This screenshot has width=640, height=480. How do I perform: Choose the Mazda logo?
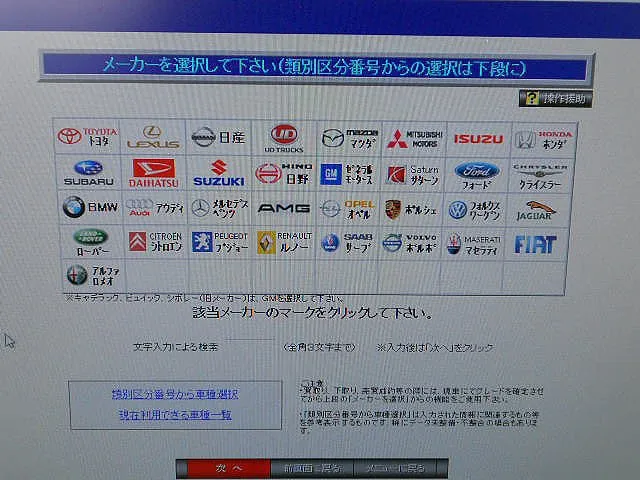(349, 138)
